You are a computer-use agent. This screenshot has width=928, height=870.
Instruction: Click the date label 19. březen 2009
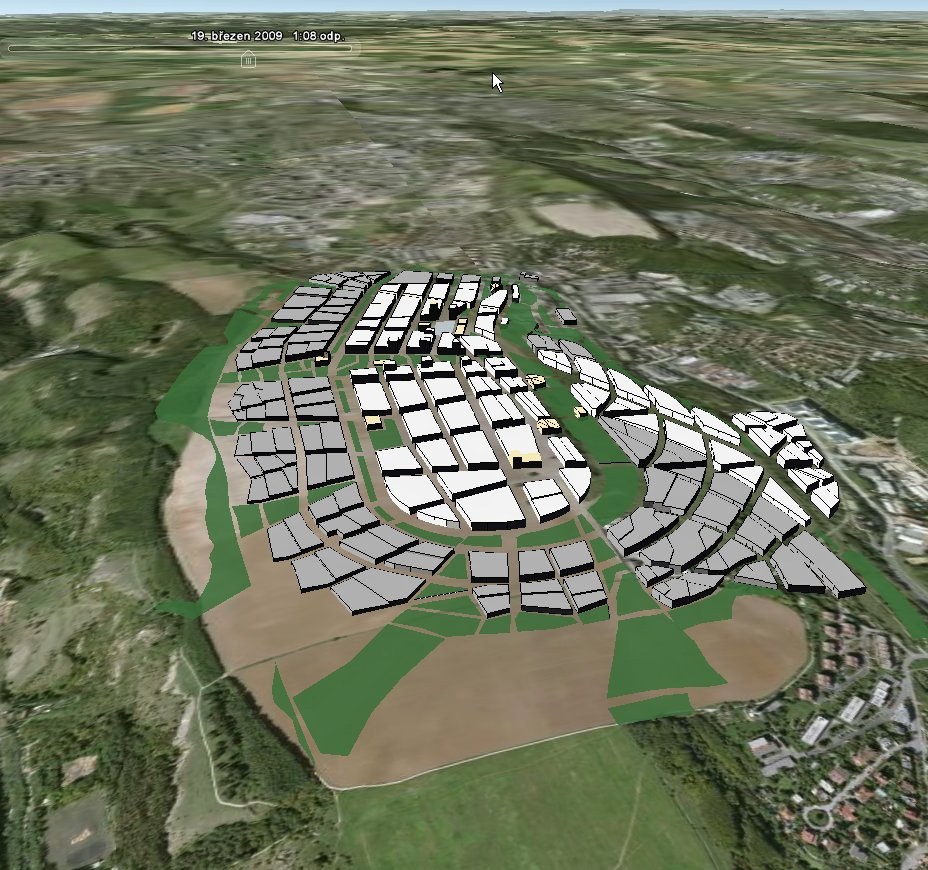pos(237,36)
